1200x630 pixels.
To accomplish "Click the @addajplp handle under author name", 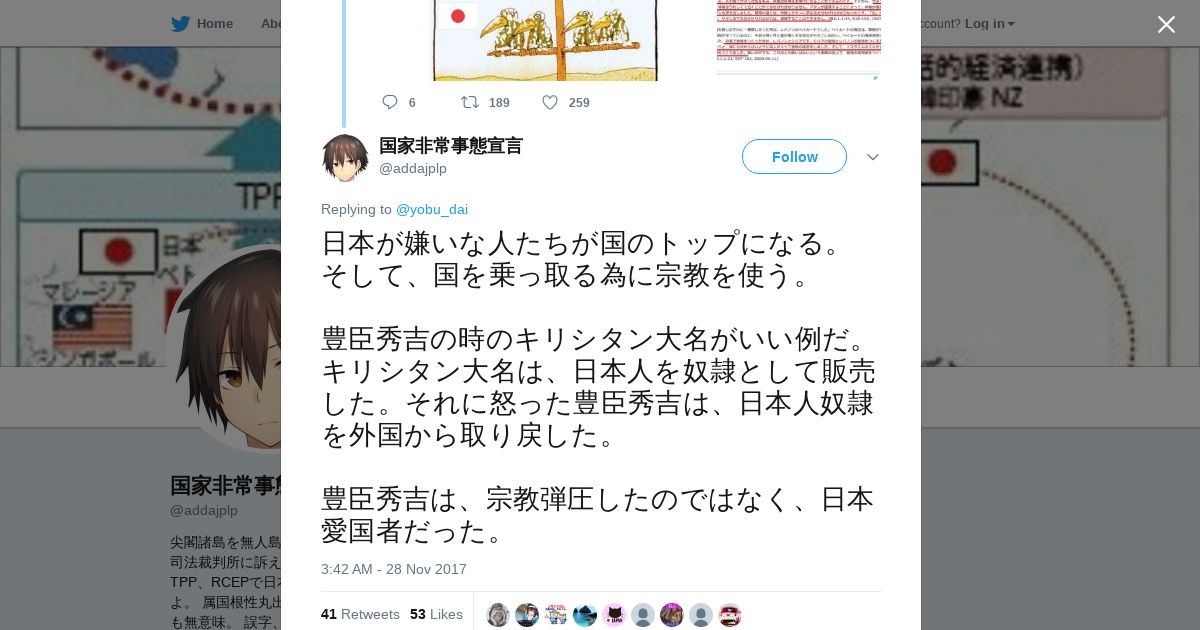I will [x=413, y=168].
